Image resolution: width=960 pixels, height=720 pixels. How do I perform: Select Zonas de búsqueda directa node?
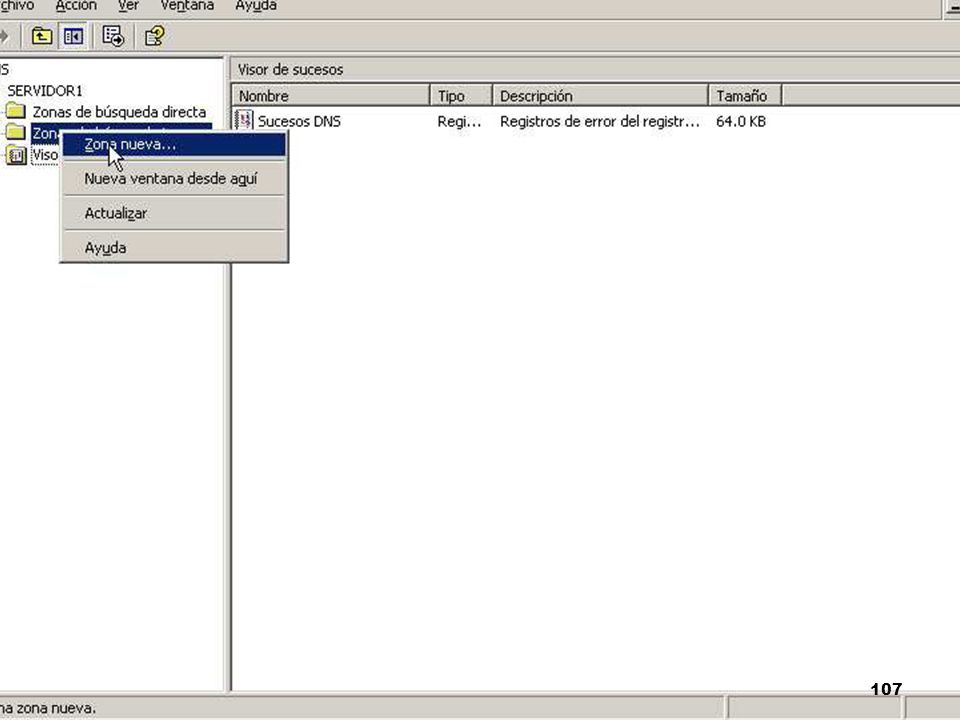[x=119, y=112]
